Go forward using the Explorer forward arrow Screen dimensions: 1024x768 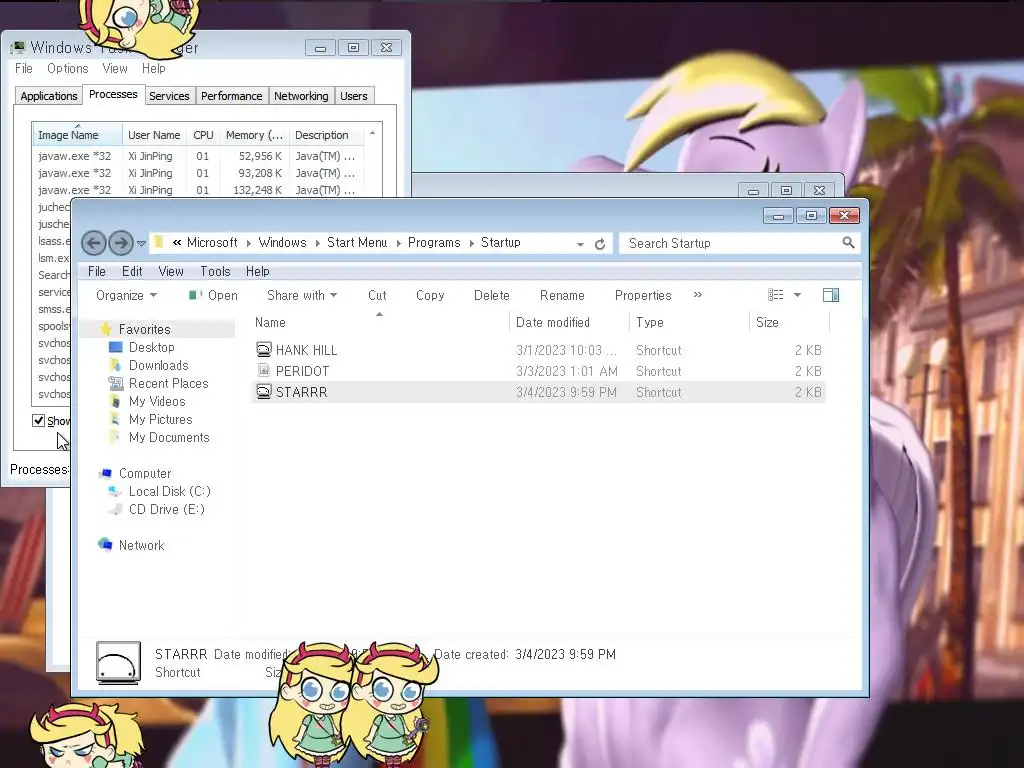121,244
